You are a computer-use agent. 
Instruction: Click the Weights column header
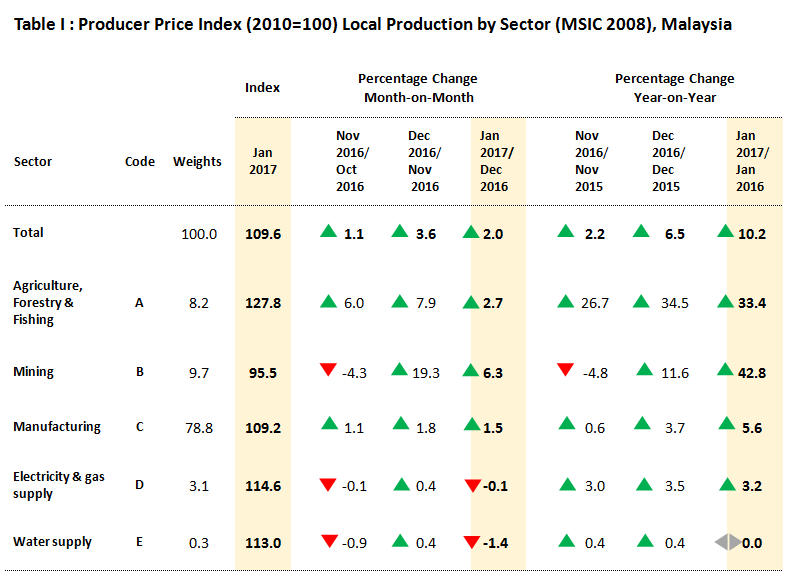click(x=197, y=161)
